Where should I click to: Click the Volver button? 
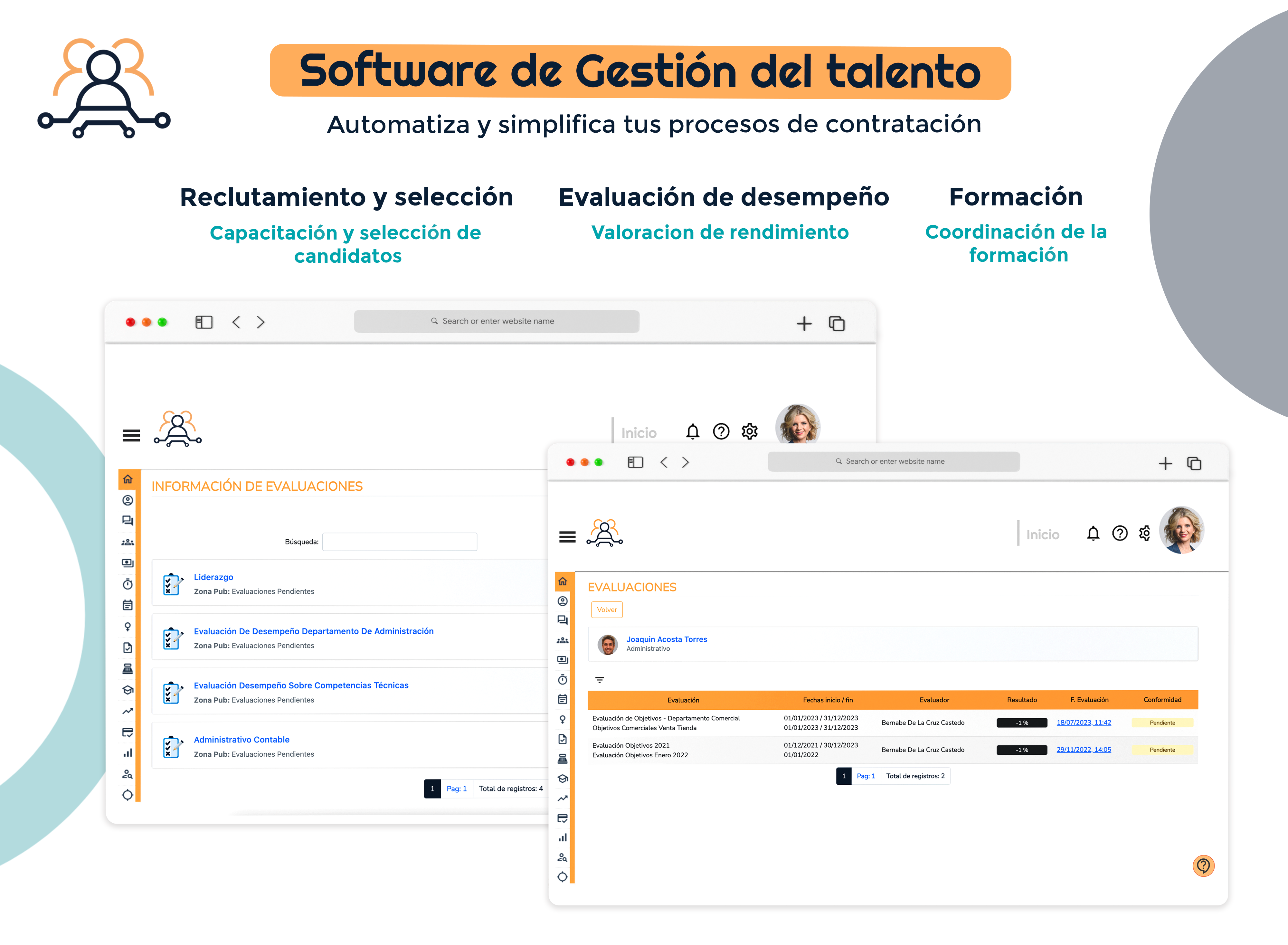607,610
